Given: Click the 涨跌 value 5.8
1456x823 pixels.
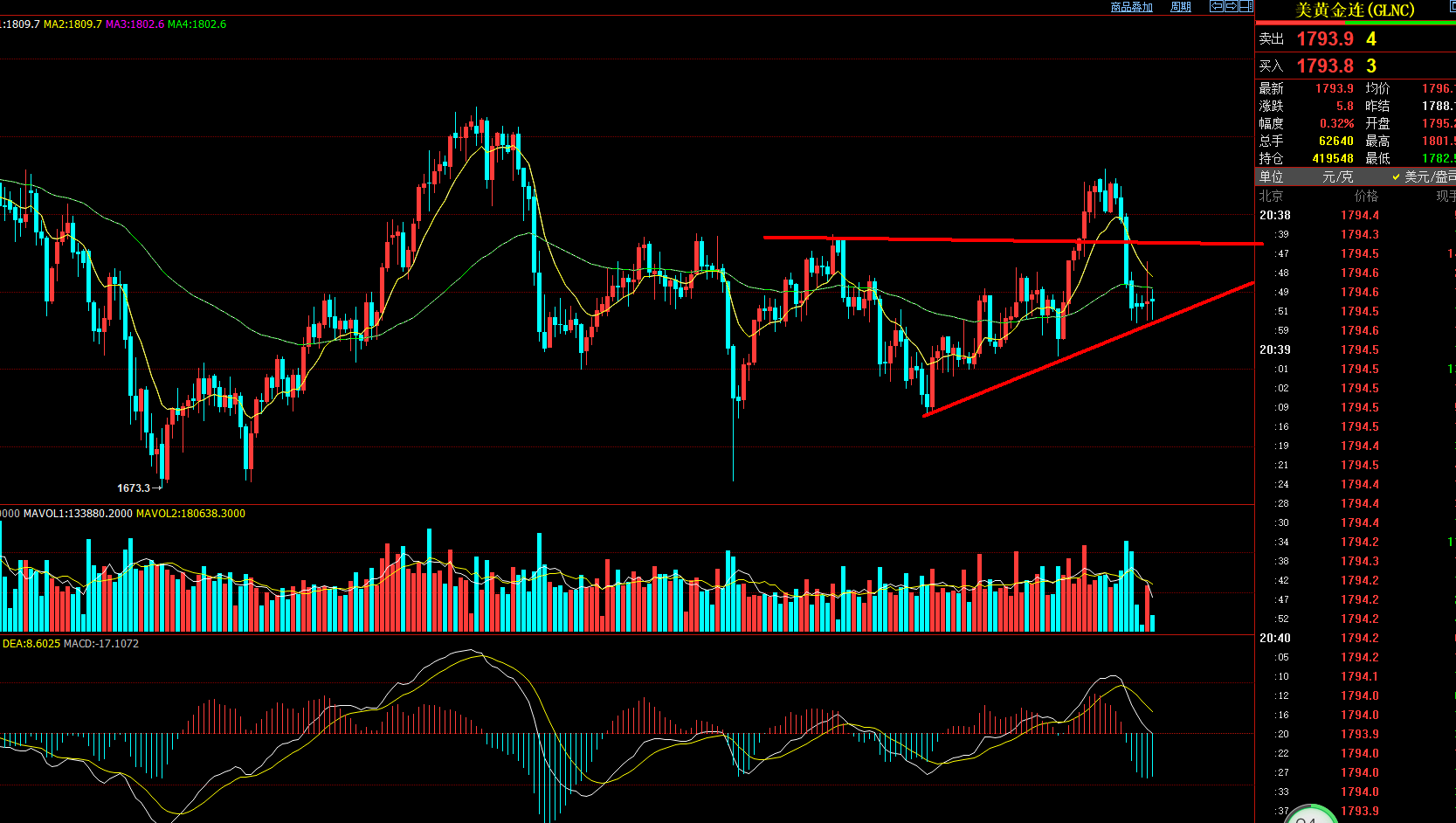Looking at the screenshot, I should [1345, 106].
